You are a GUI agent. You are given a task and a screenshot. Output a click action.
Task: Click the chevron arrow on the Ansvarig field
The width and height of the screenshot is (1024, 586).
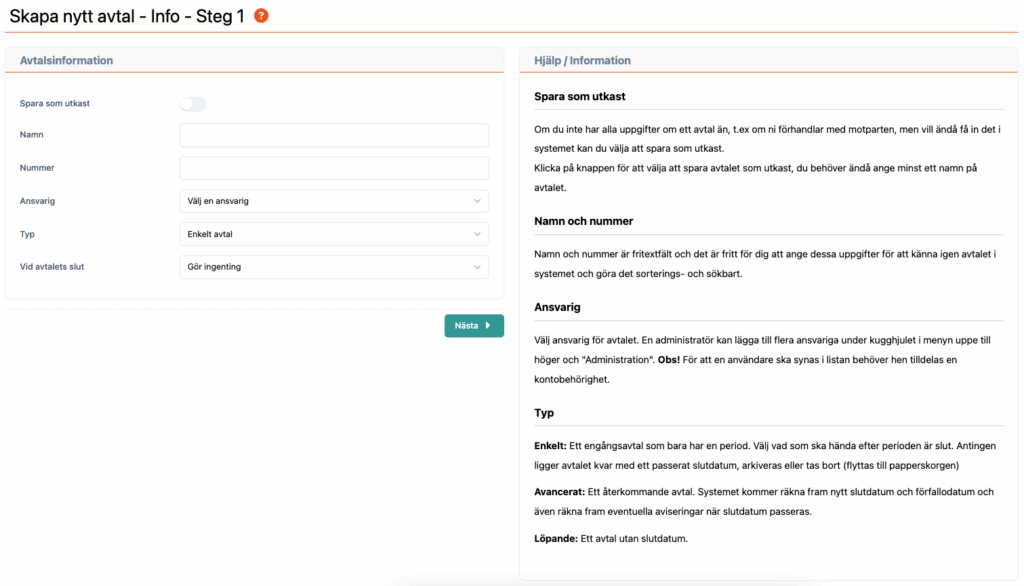click(x=477, y=201)
